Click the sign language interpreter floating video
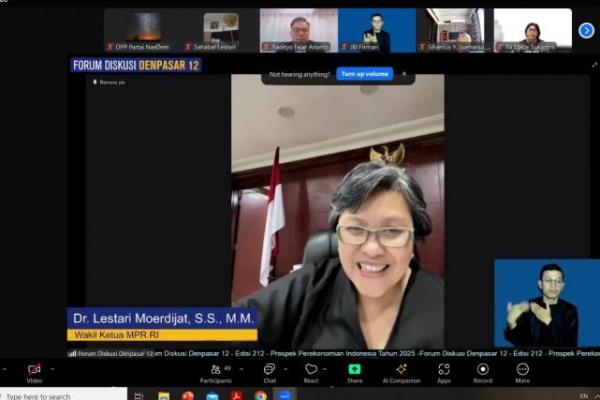This screenshot has height=400, width=600. 547,303
